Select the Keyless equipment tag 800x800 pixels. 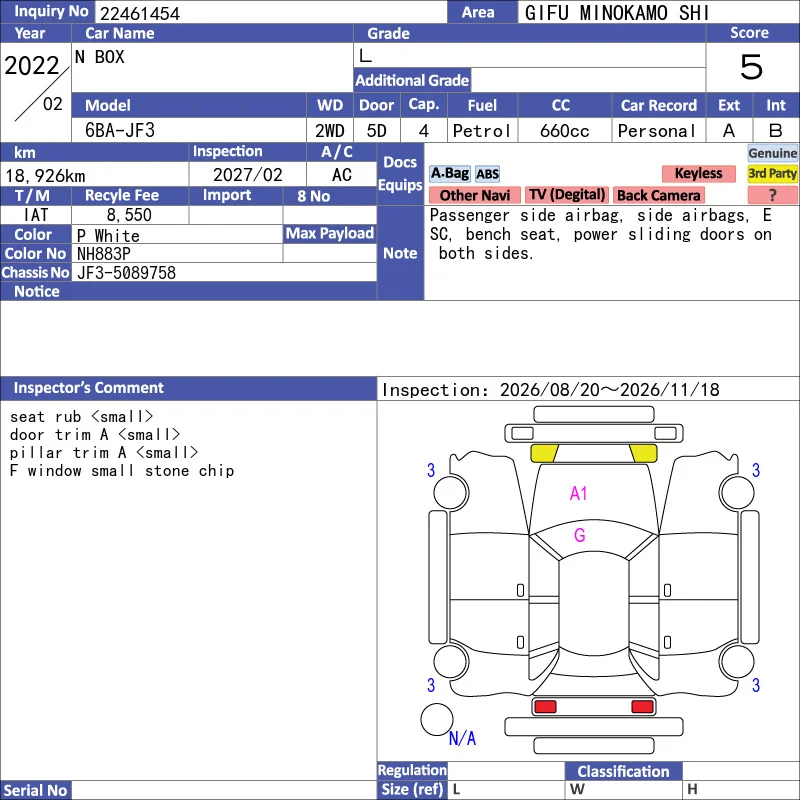coord(698,173)
